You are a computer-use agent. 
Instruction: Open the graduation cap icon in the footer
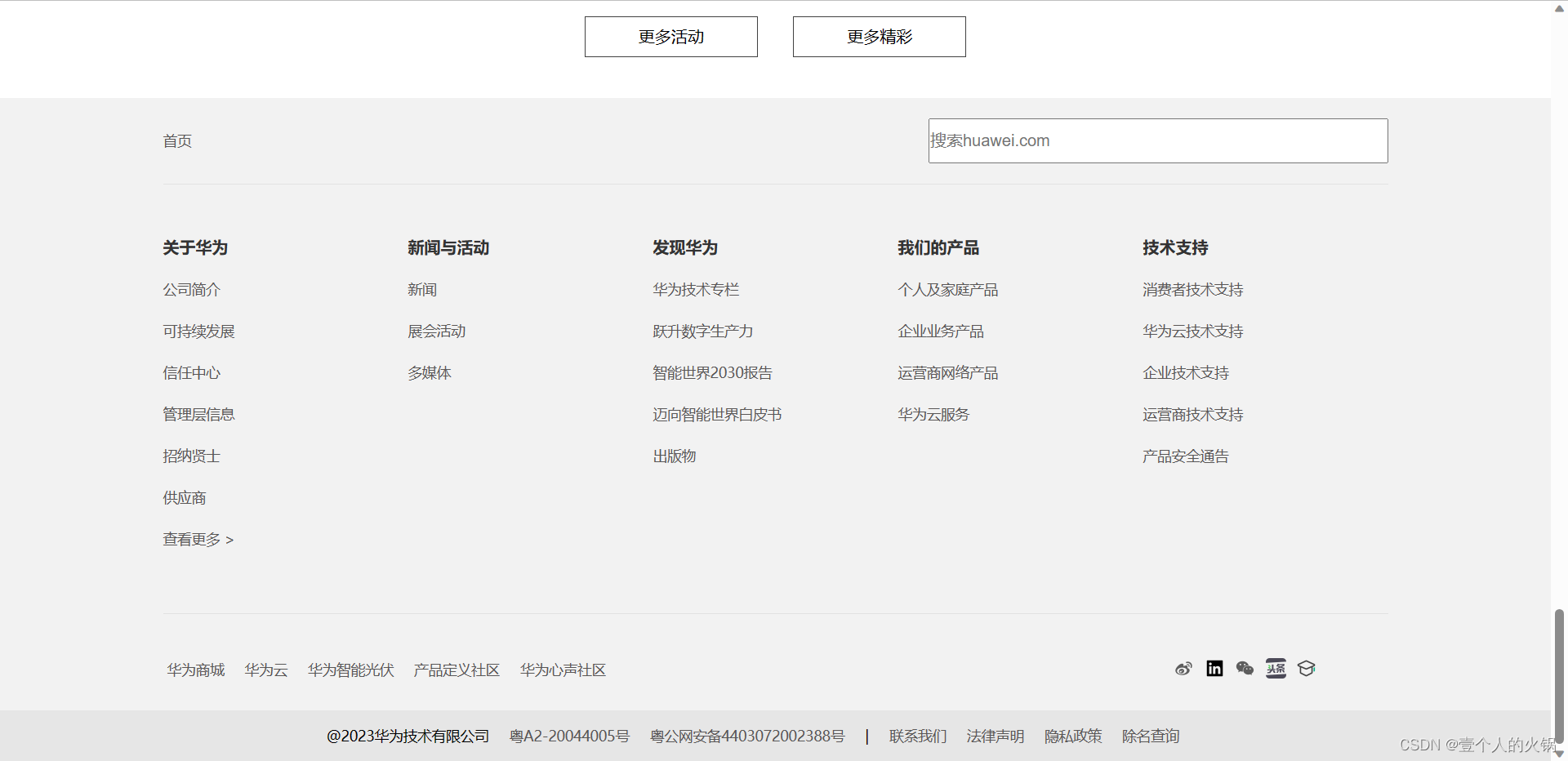click(1307, 669)
